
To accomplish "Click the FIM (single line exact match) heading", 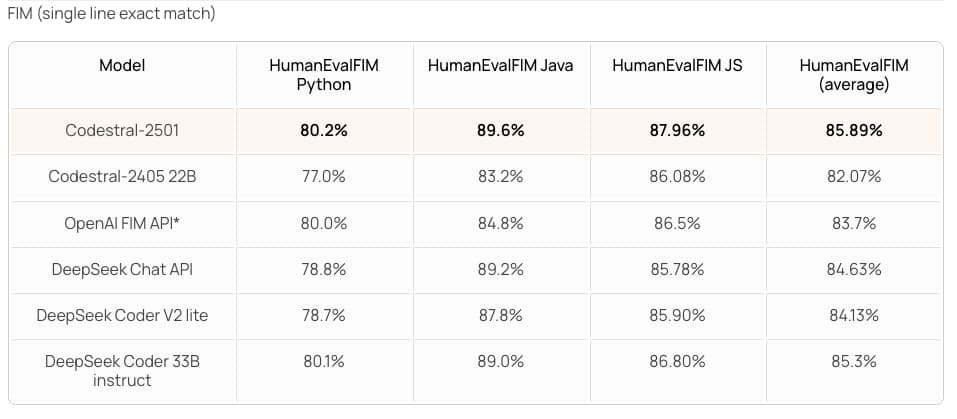I will [111, 15].
